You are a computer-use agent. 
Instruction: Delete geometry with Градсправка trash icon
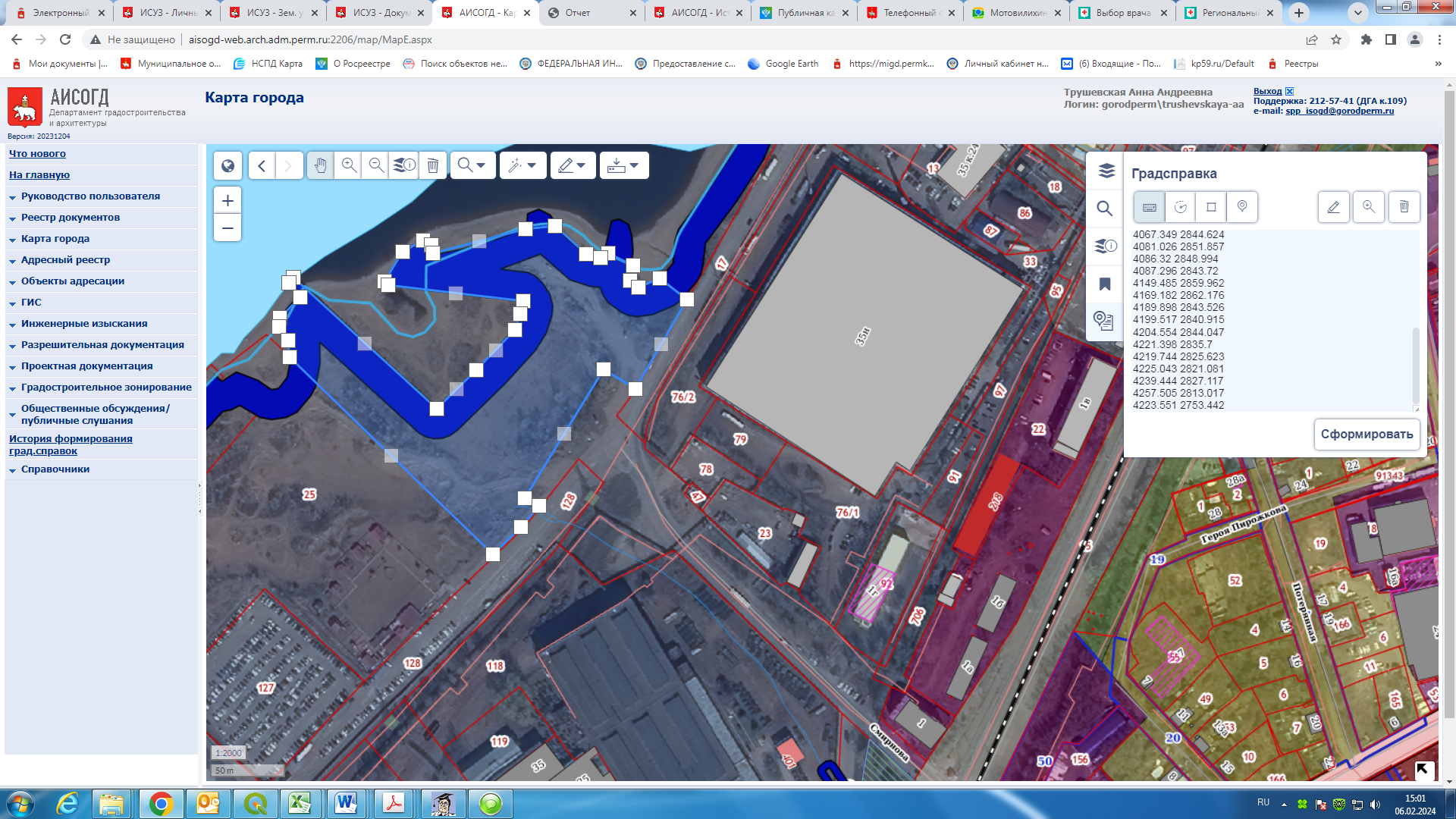[x=1404, y=207]
